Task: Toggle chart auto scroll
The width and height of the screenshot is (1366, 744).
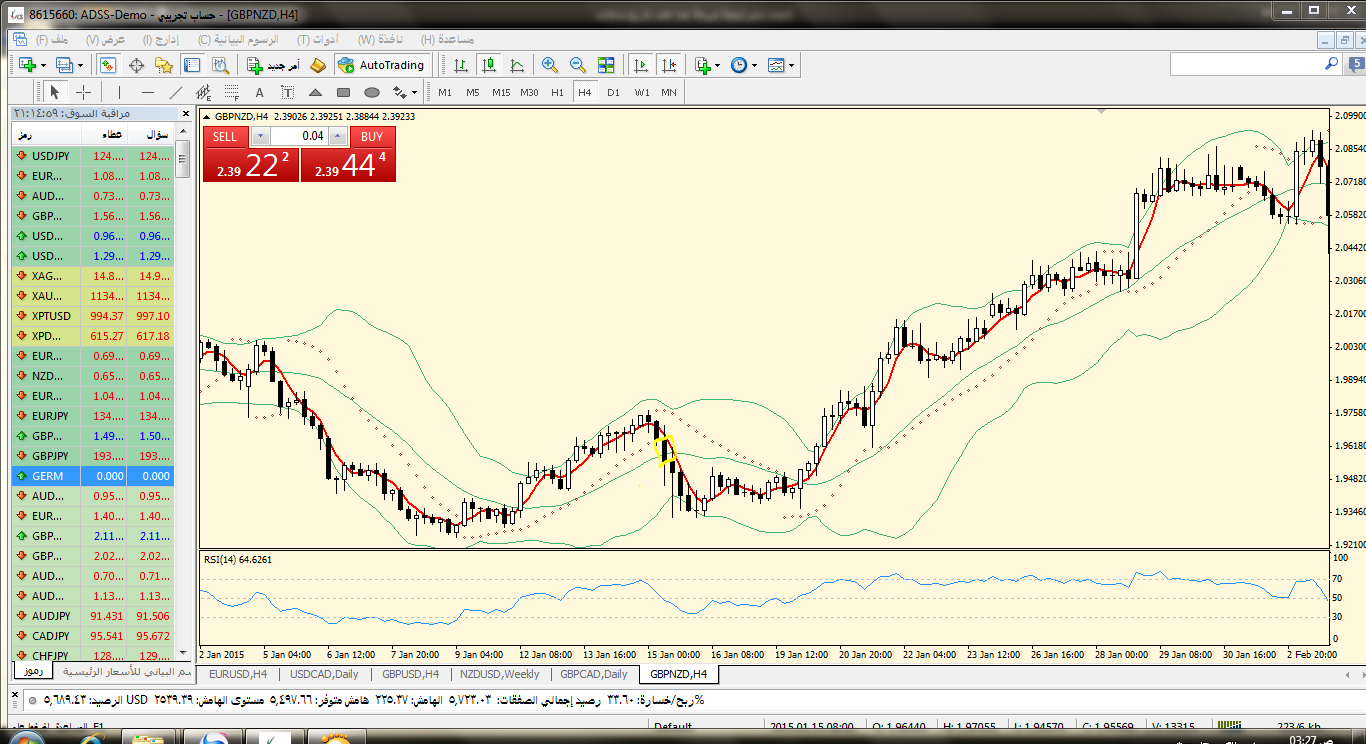Action: [x=641, y=65]
